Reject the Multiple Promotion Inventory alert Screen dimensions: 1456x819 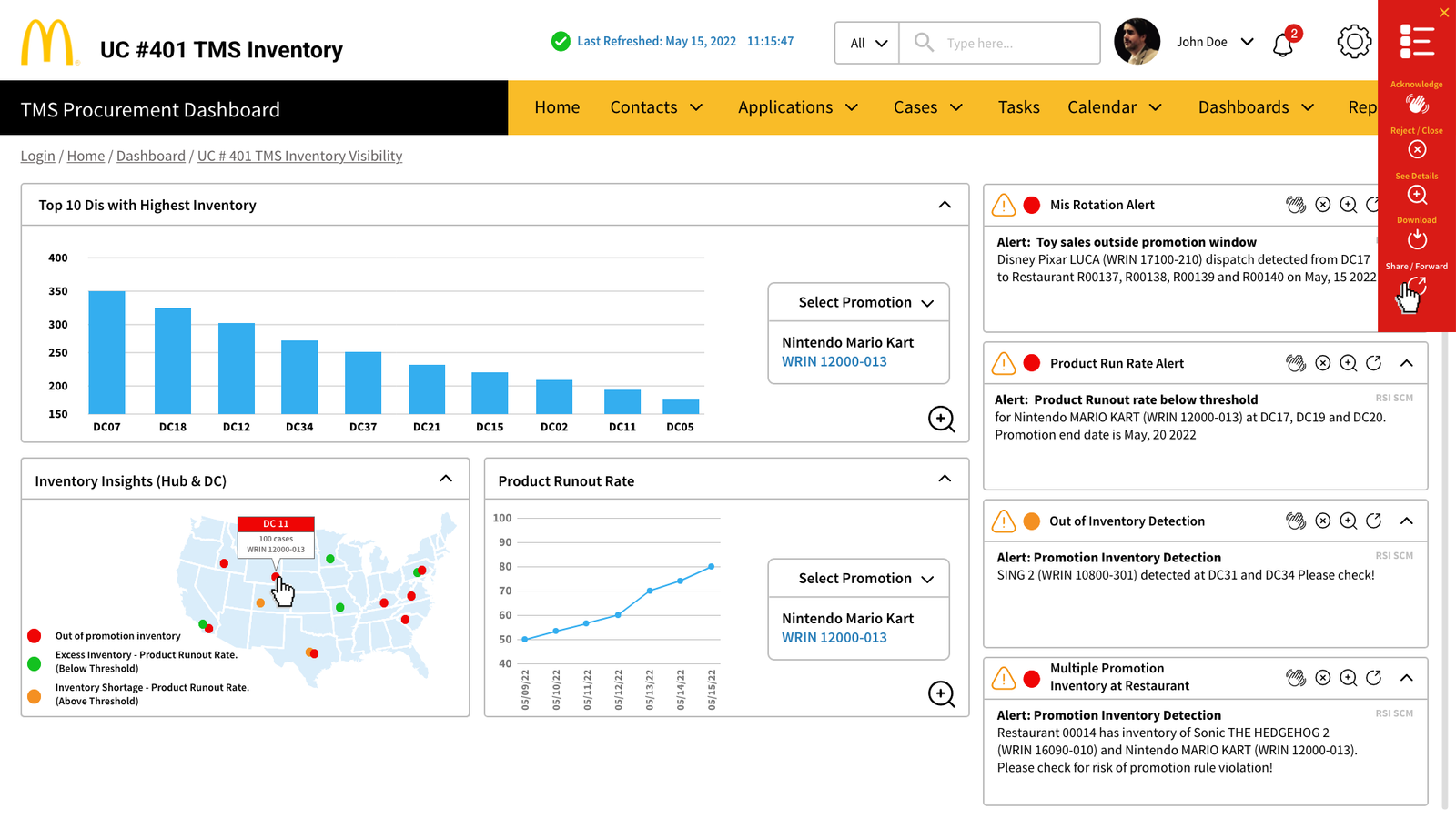pos(1323,678)
